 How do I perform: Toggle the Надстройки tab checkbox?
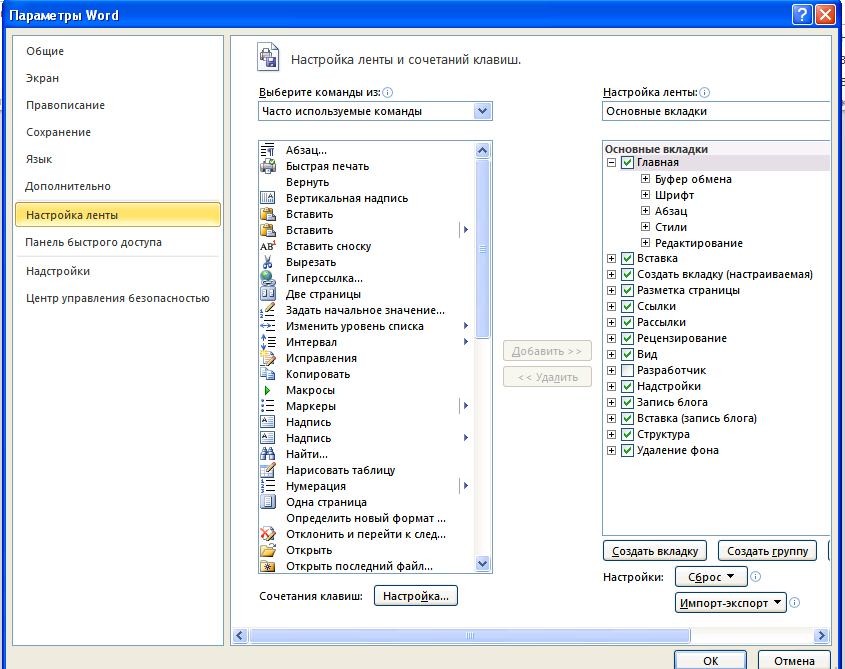coord(627,386)
